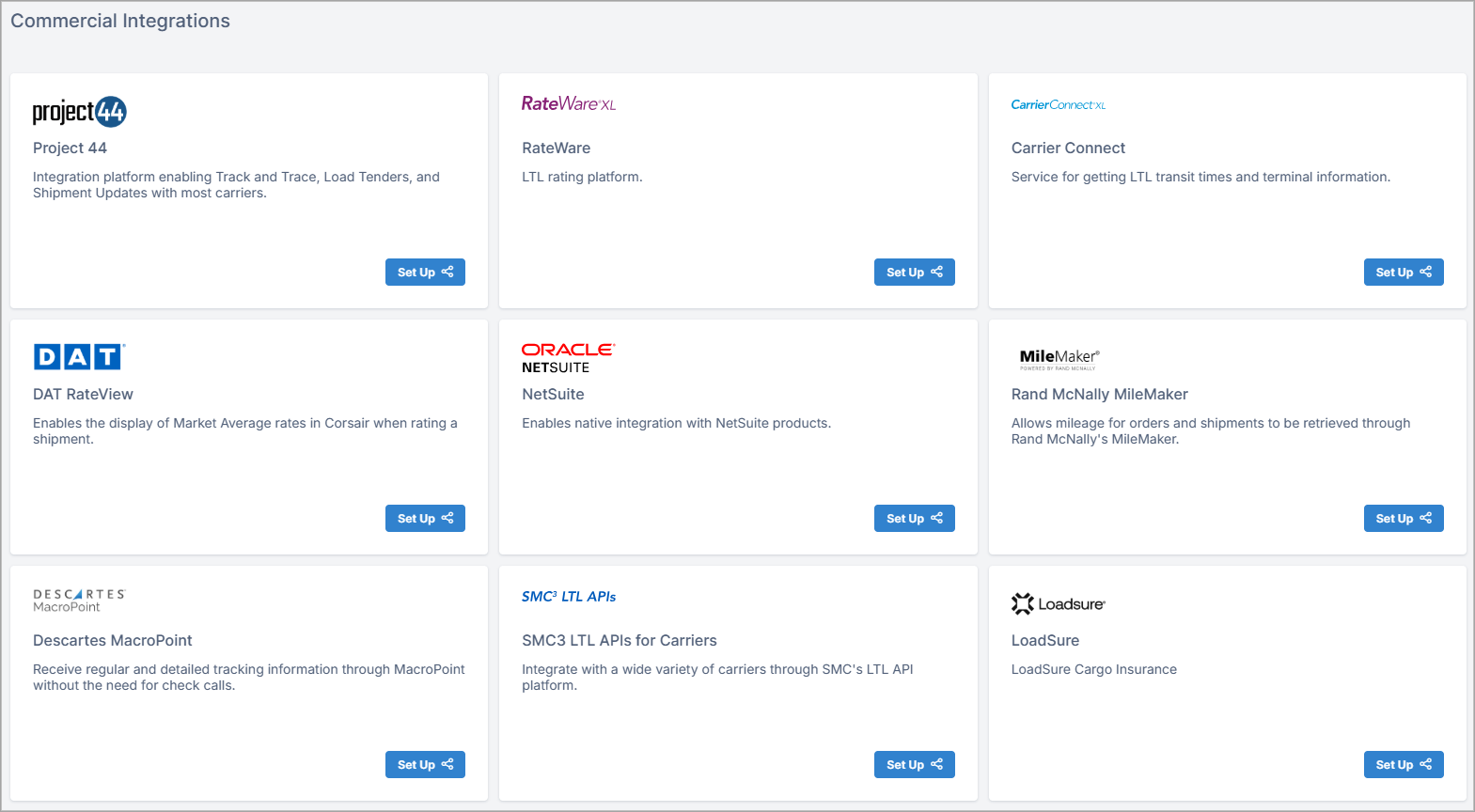
Task: Click the Loadsure logo
Action: pos(1059,603)
